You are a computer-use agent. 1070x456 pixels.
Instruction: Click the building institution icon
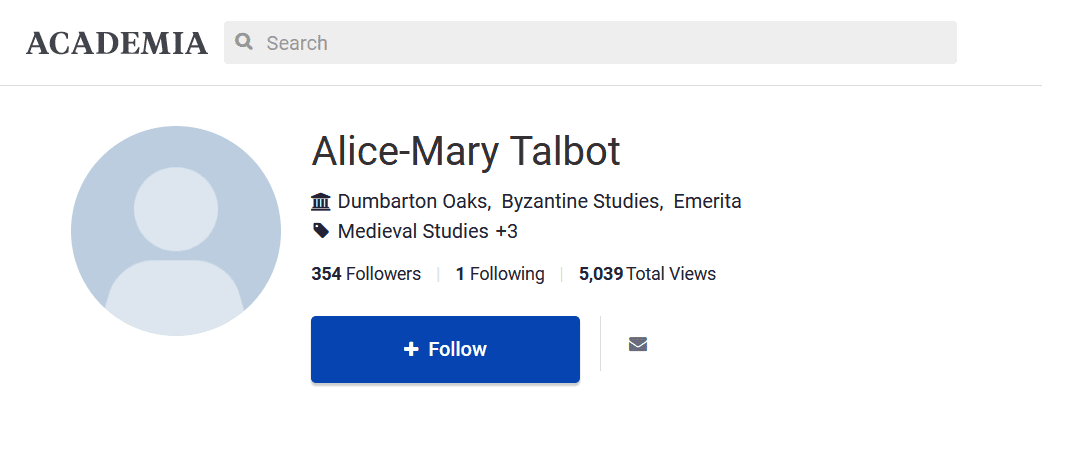coord(321,202)
